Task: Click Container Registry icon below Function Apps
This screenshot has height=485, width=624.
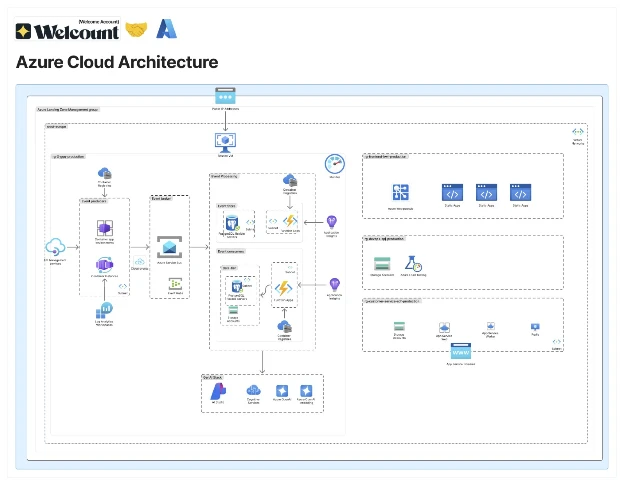Action: click(284, 327)
